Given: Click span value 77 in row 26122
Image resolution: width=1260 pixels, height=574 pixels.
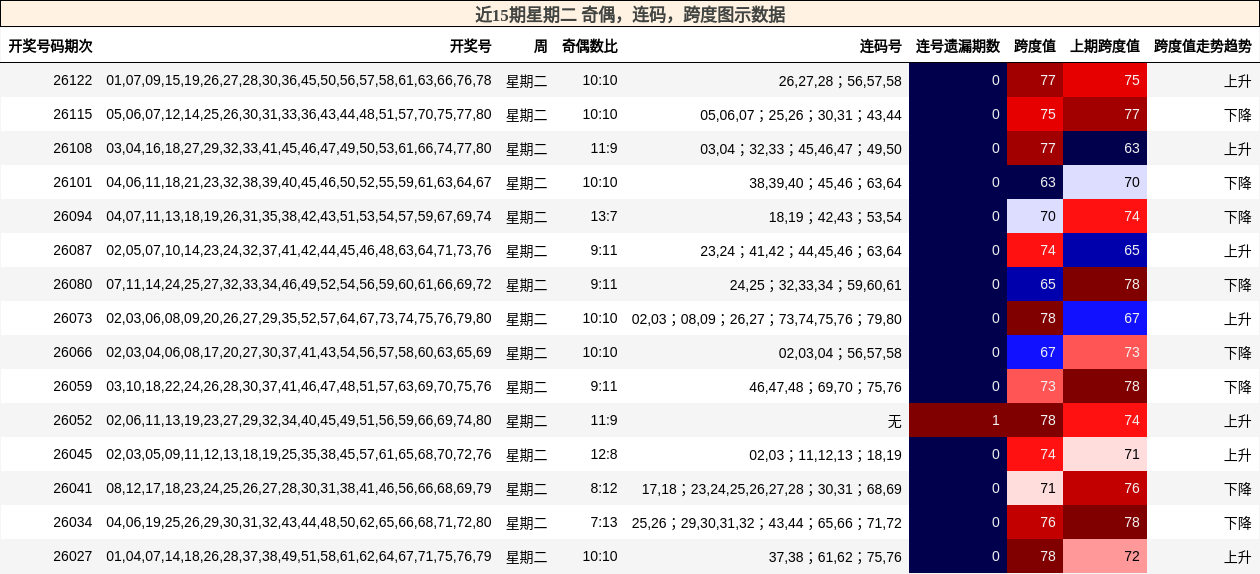Looking at the screenshot, I should point(1035,80).
